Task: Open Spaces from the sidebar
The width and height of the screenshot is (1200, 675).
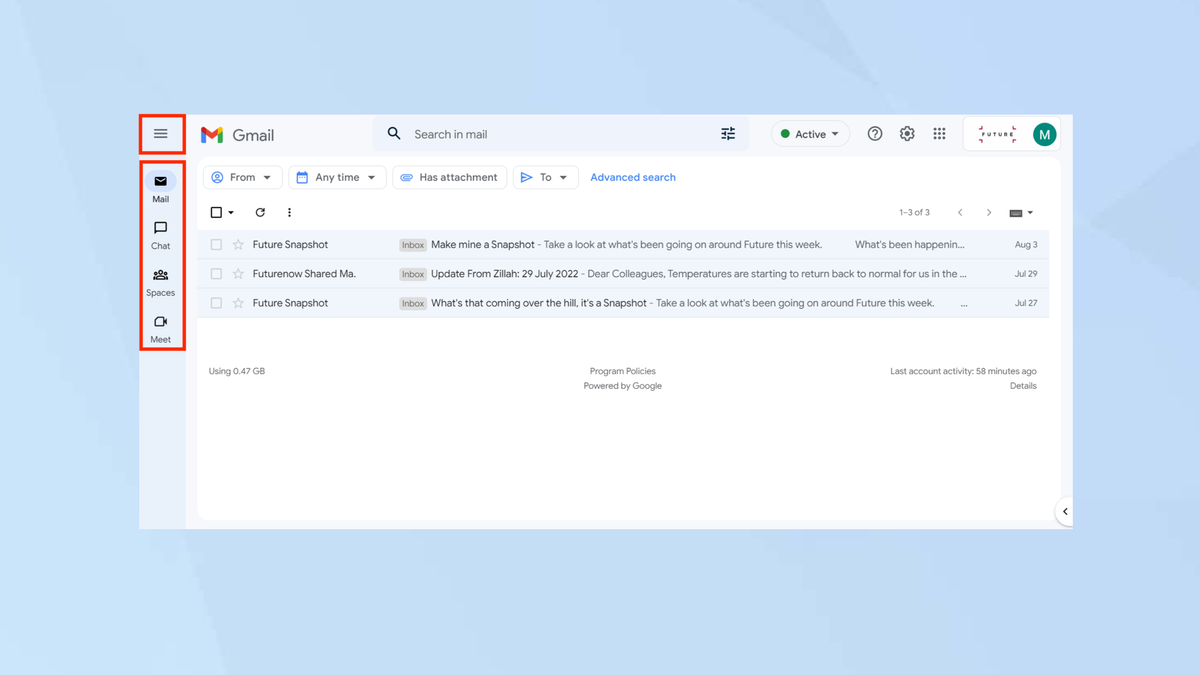Action: tap(160, 282)
